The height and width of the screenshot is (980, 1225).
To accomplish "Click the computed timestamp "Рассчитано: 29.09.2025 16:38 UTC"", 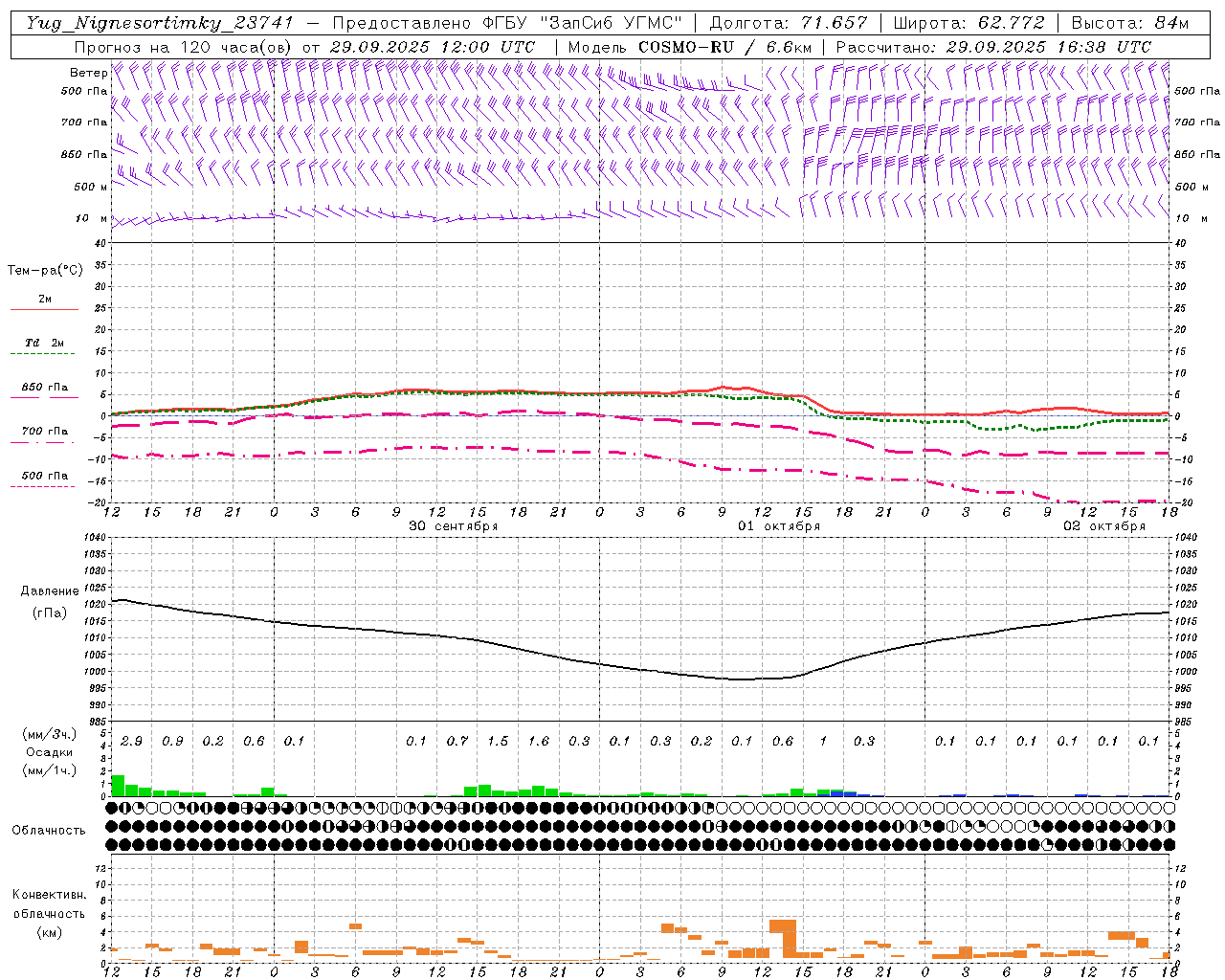I will [x=993, y=47].
